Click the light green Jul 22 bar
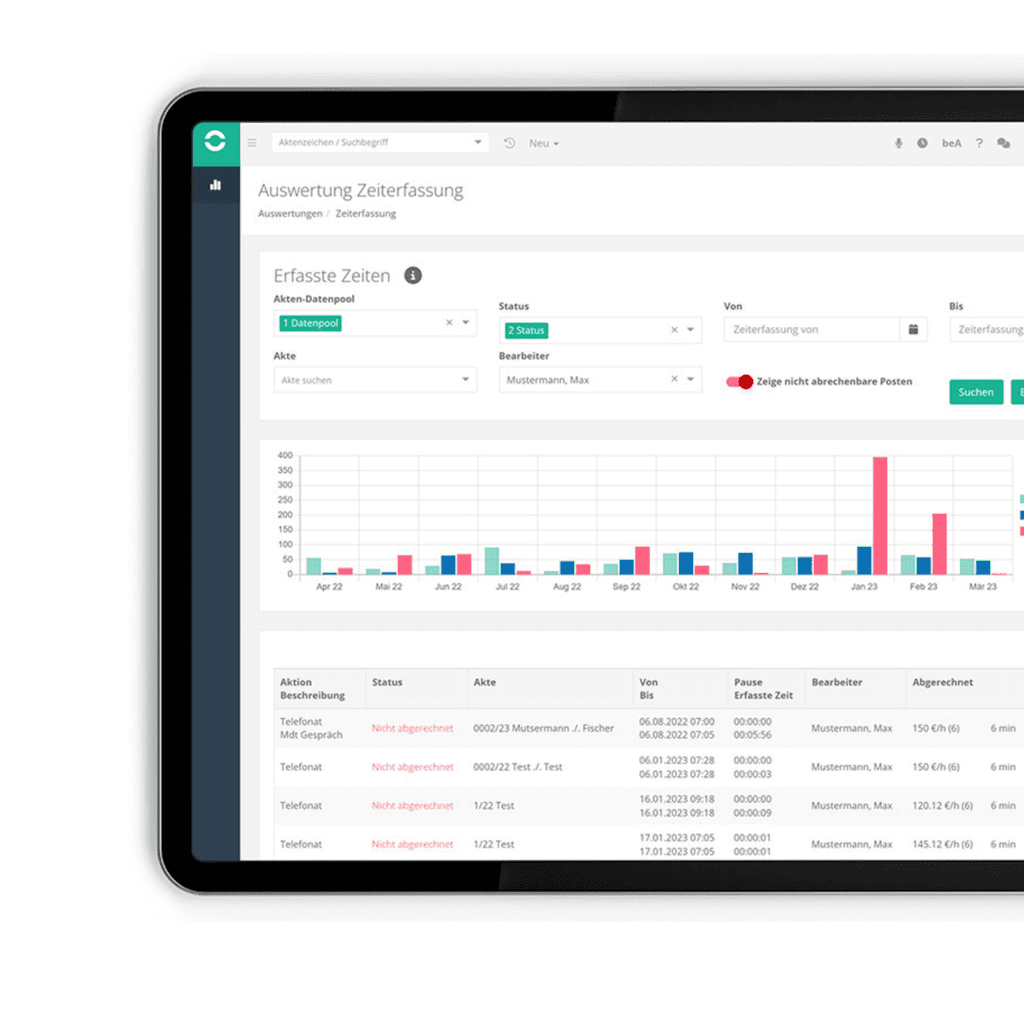Image resolution: width=1024 pixels, height=1024 pixels. [492, 561]
